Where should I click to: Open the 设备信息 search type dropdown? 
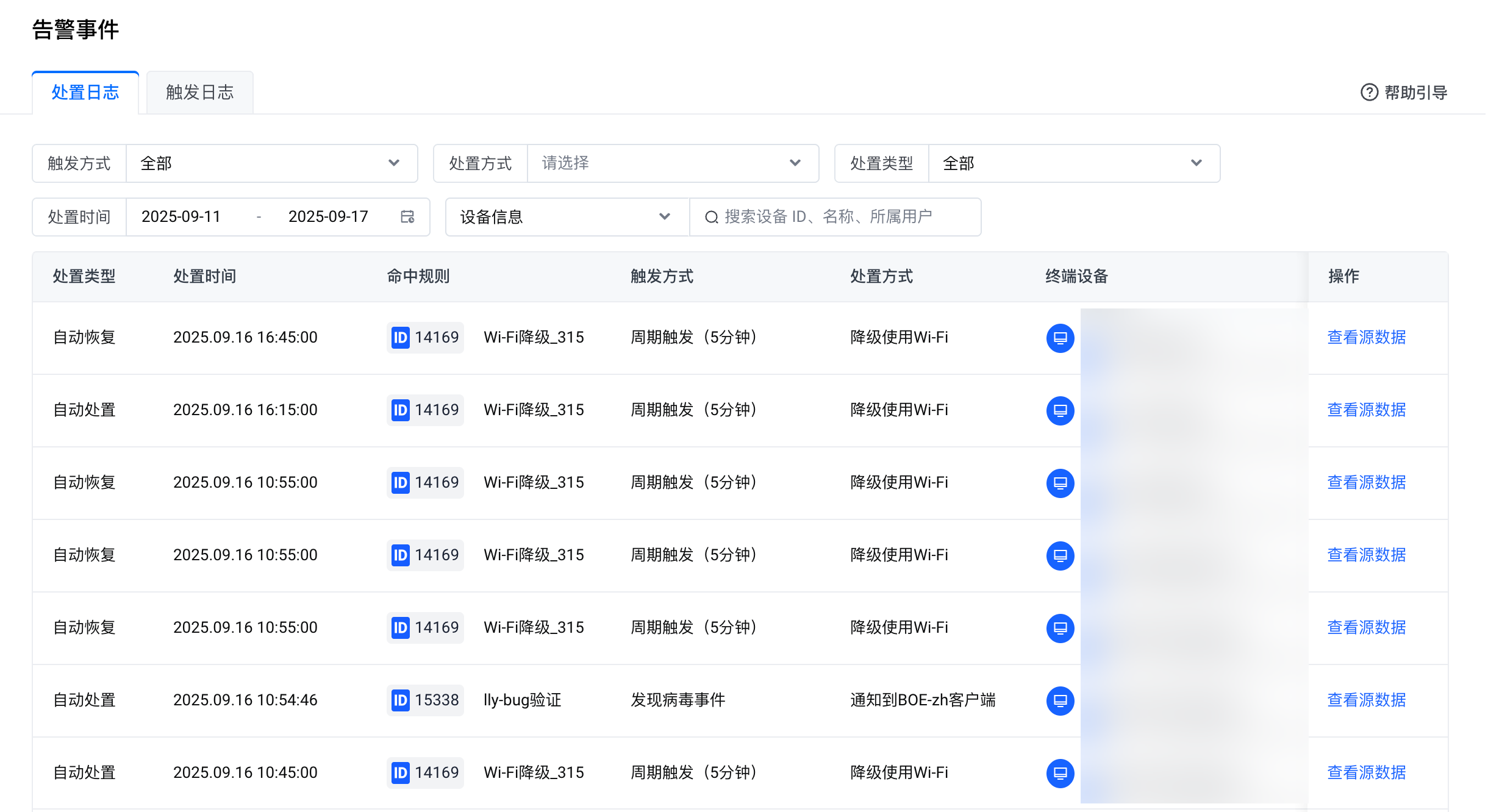[x=567, y=217]
